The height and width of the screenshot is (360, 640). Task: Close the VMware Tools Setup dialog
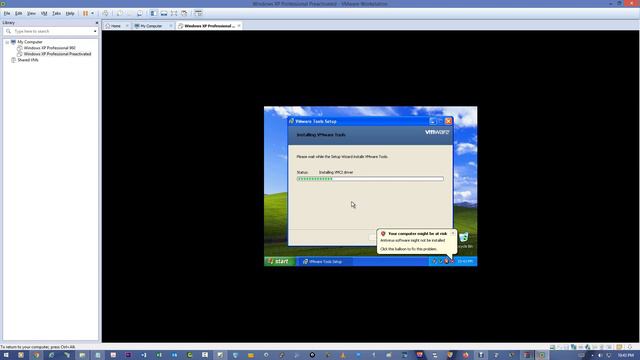tap(448, 121)
